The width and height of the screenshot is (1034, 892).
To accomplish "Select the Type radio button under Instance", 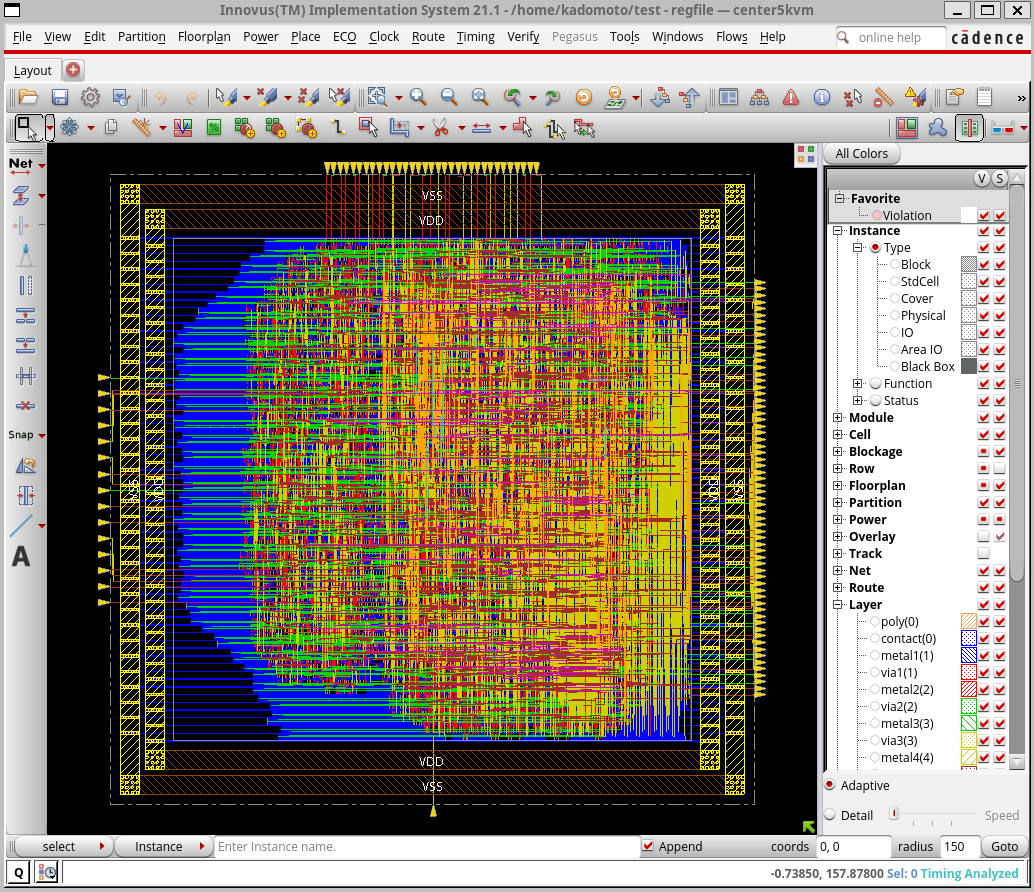I will [876, 247].
